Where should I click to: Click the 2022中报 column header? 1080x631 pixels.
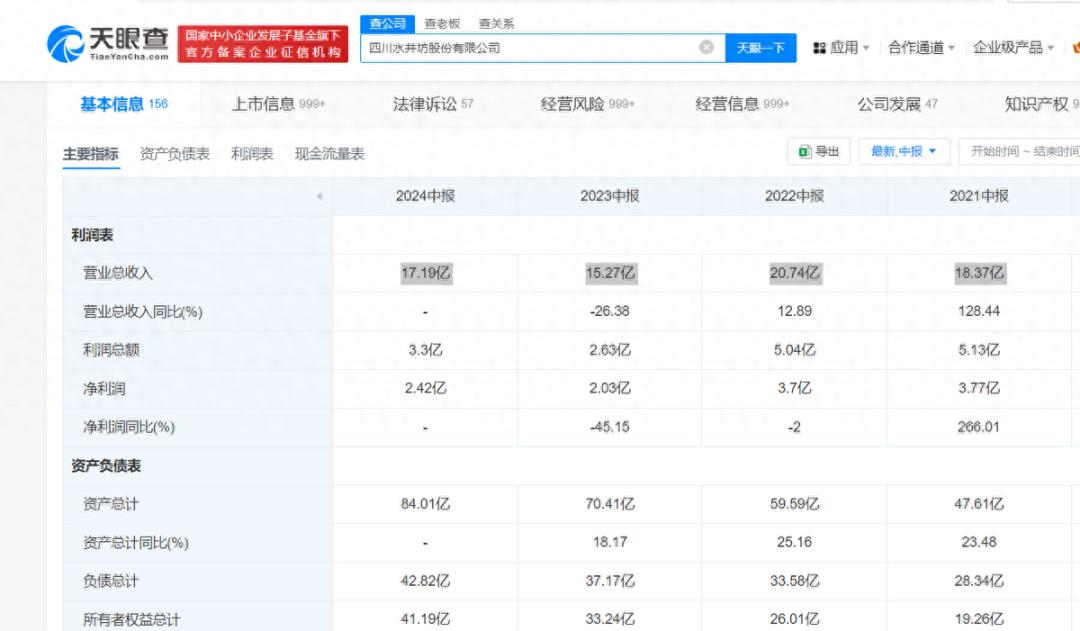(x=794, y=196)
